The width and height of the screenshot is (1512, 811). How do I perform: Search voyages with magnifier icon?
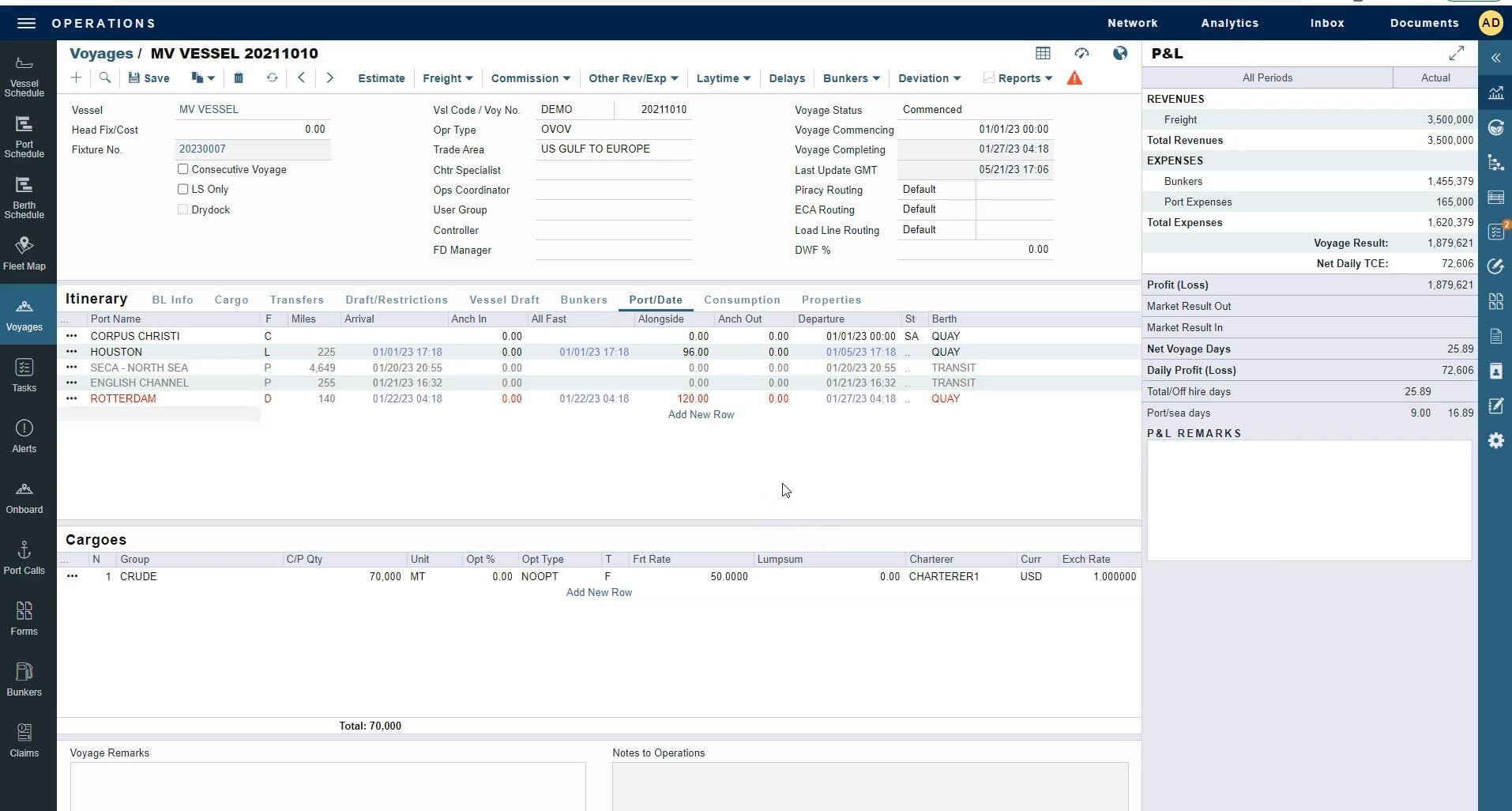[105, 77]
